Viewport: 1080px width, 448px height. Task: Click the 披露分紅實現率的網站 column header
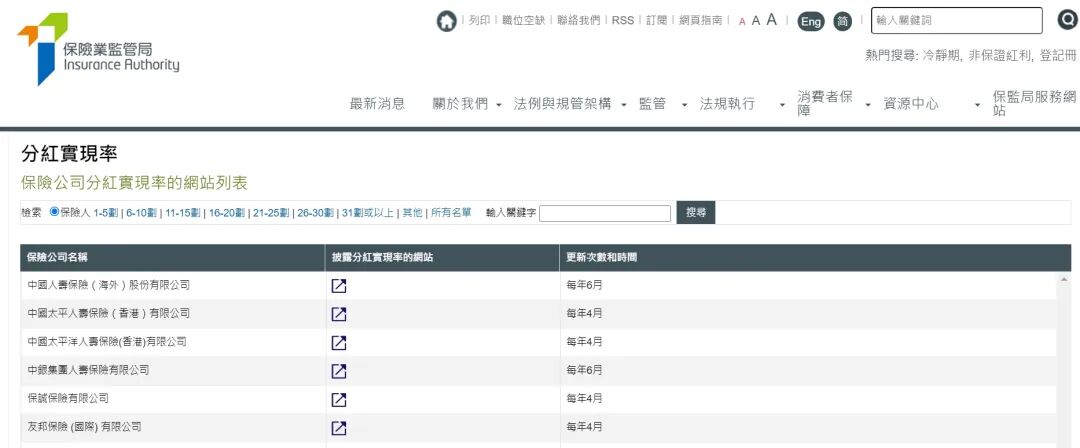[x=442, y=258]
